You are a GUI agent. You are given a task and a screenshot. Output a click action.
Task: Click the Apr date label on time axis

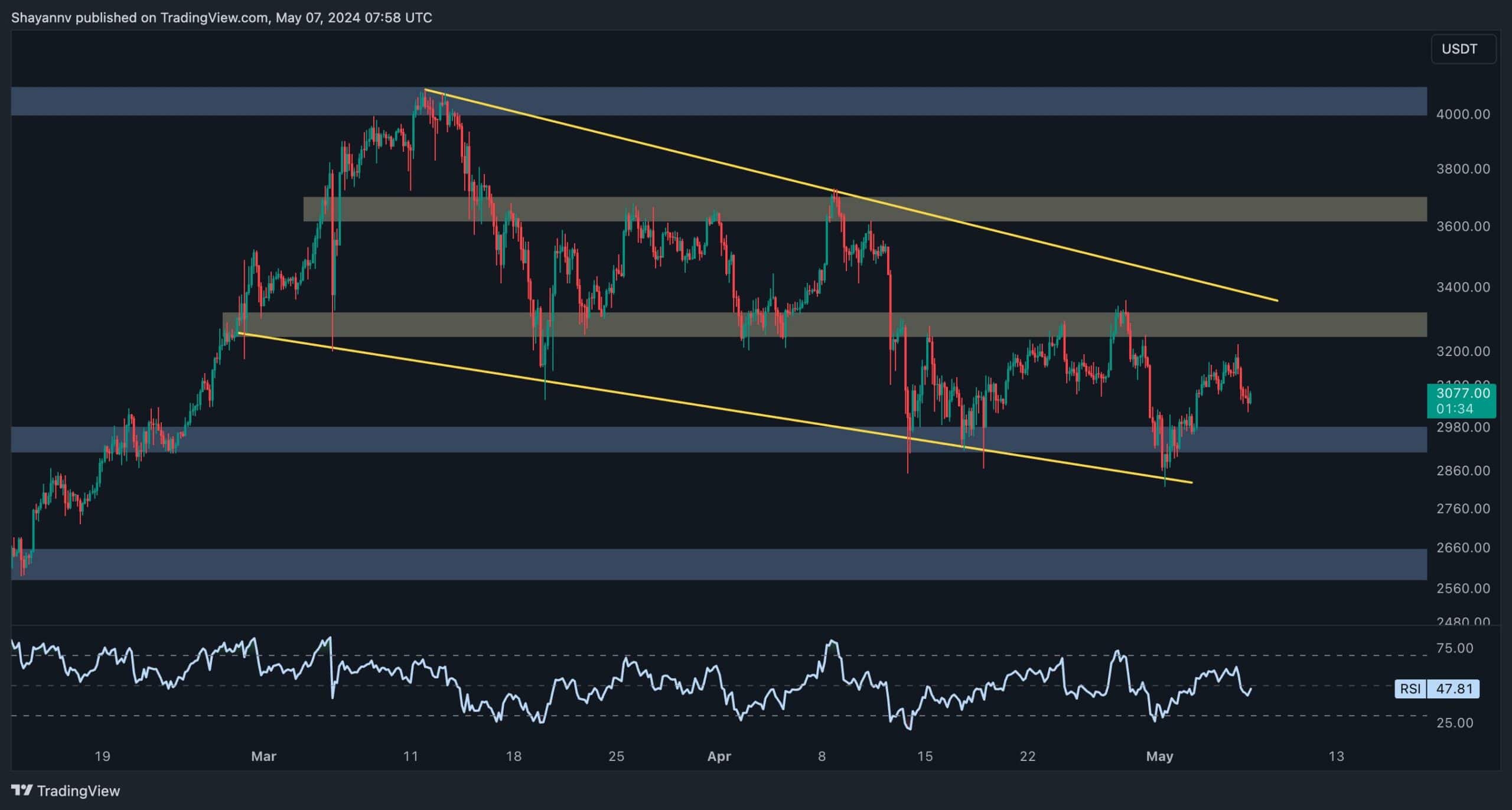point(719,756)
